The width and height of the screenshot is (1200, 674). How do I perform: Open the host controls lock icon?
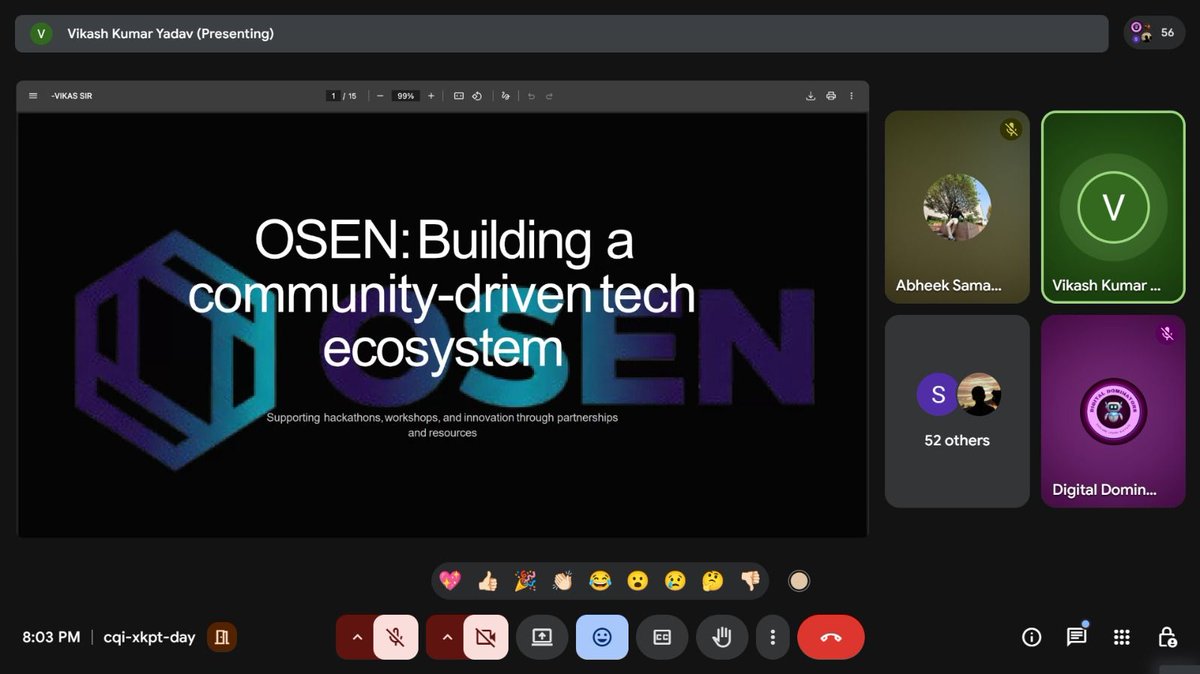point(1166,637)
